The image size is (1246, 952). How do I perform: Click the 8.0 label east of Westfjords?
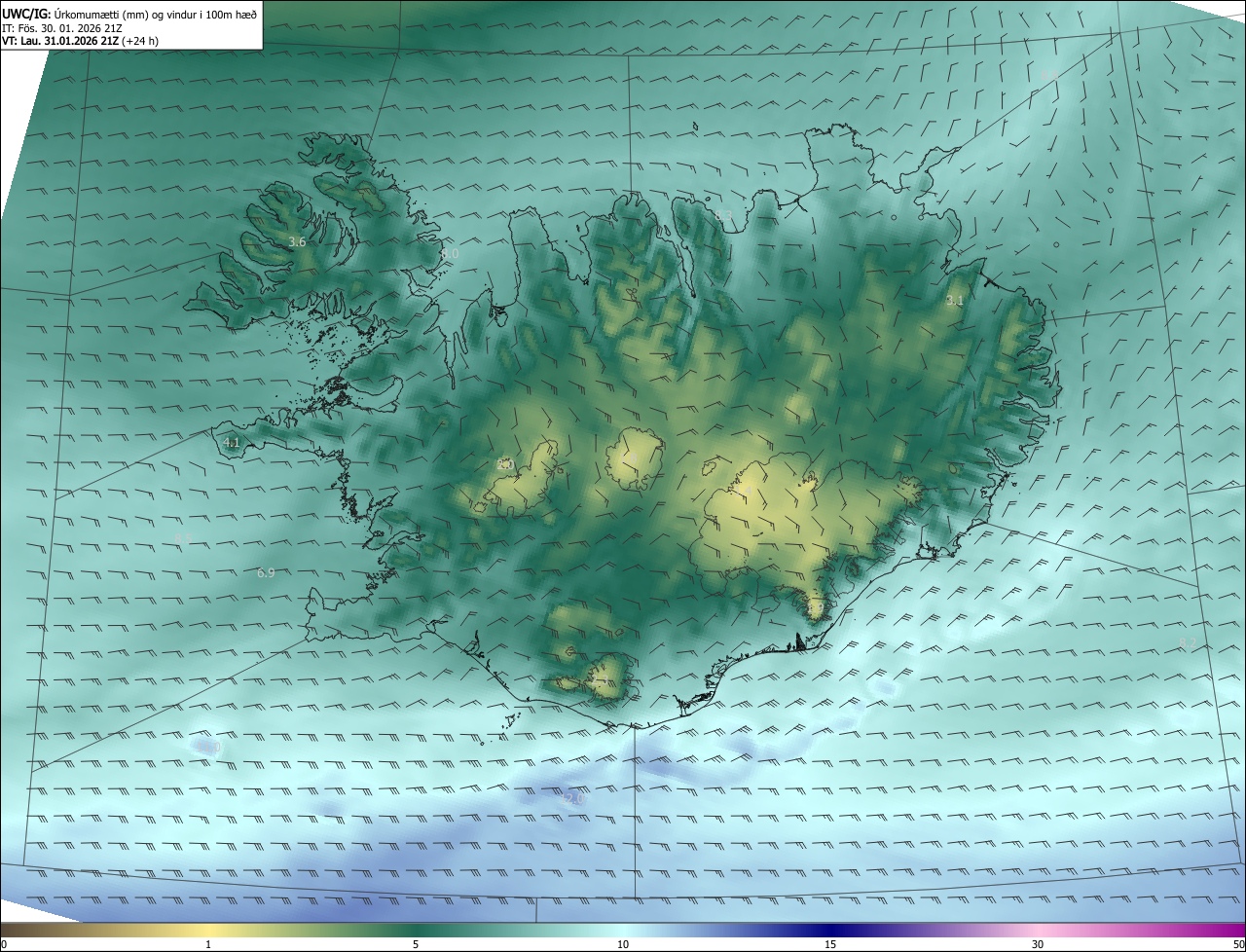(x=450, y=253)
